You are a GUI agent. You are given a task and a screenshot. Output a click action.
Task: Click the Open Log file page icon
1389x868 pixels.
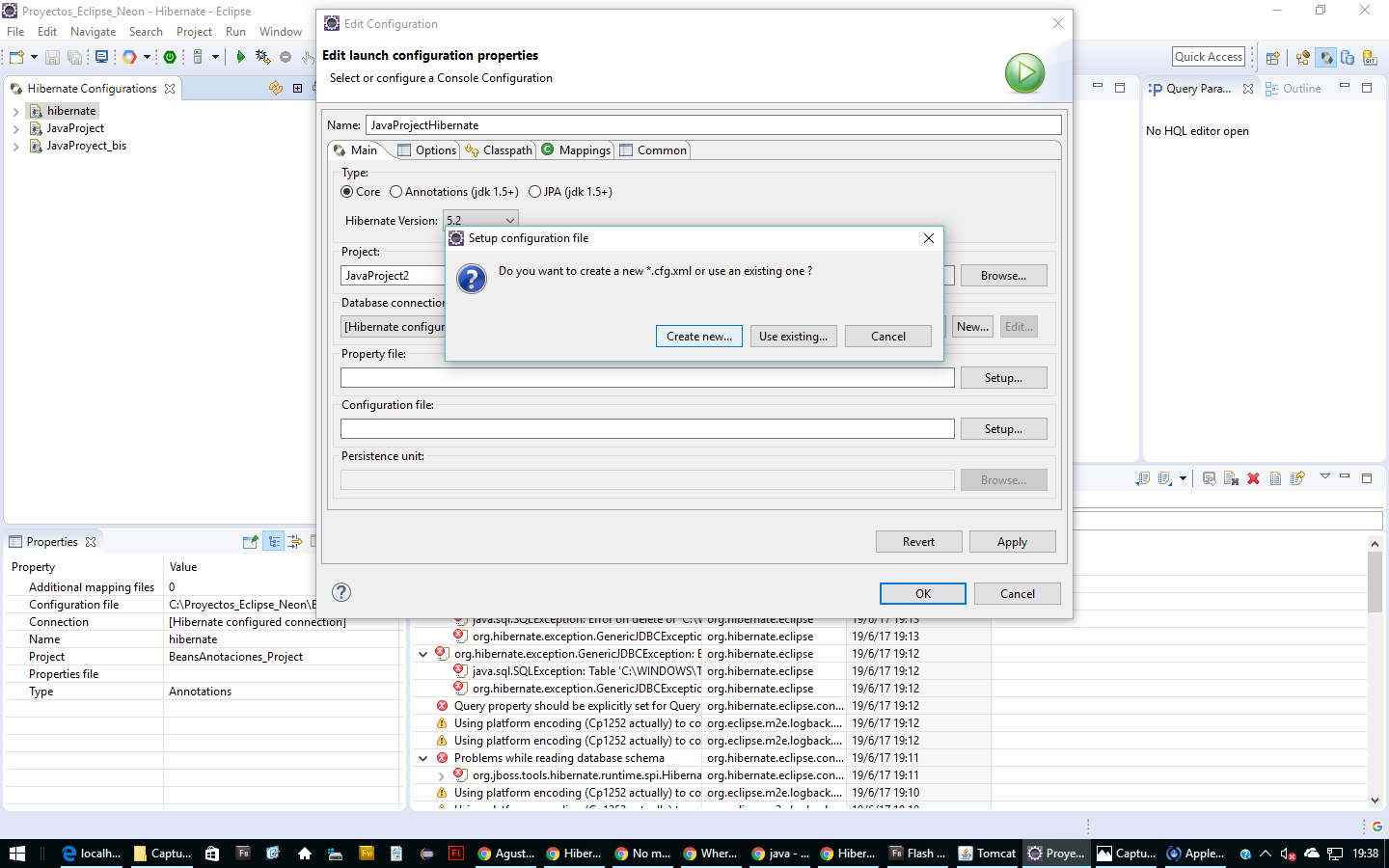pyautogui.click(x=1275, y=478)
